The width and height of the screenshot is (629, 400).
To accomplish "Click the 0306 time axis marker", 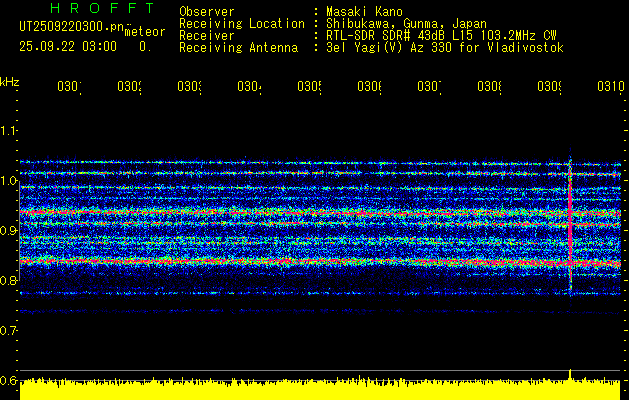I will coord(369,86).
